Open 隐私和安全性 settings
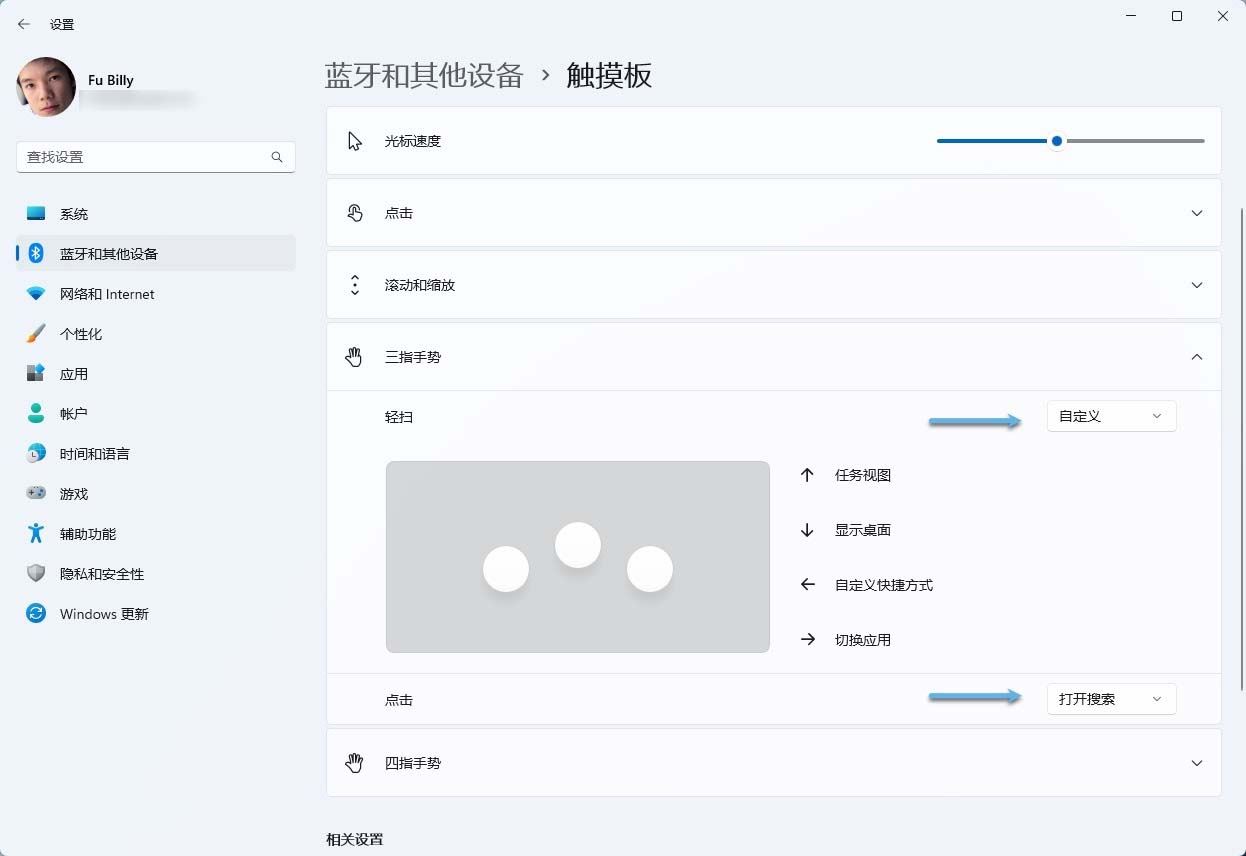 click(x=100, y=573)
